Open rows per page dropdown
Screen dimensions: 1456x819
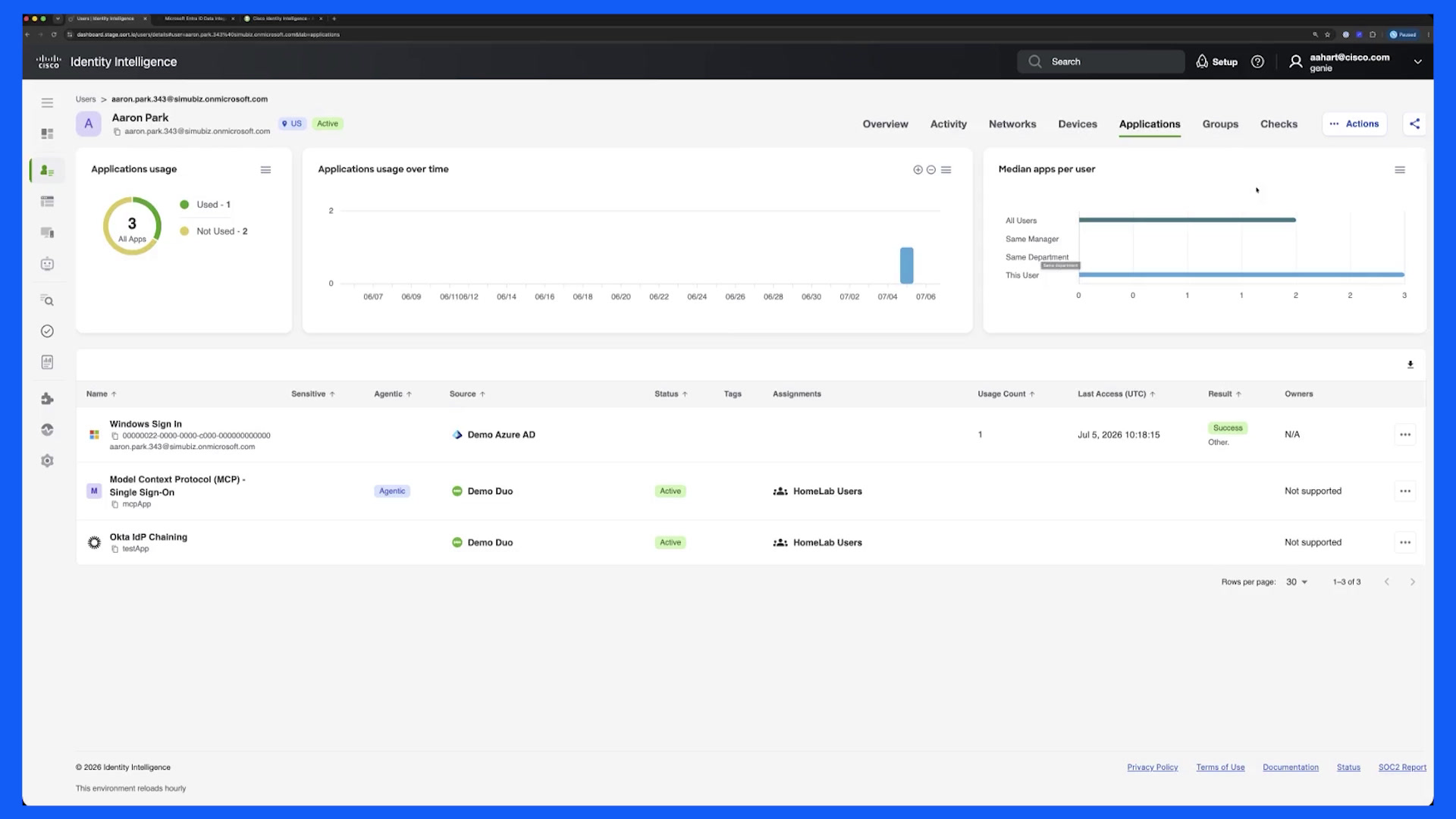[x=1297, y=582]
